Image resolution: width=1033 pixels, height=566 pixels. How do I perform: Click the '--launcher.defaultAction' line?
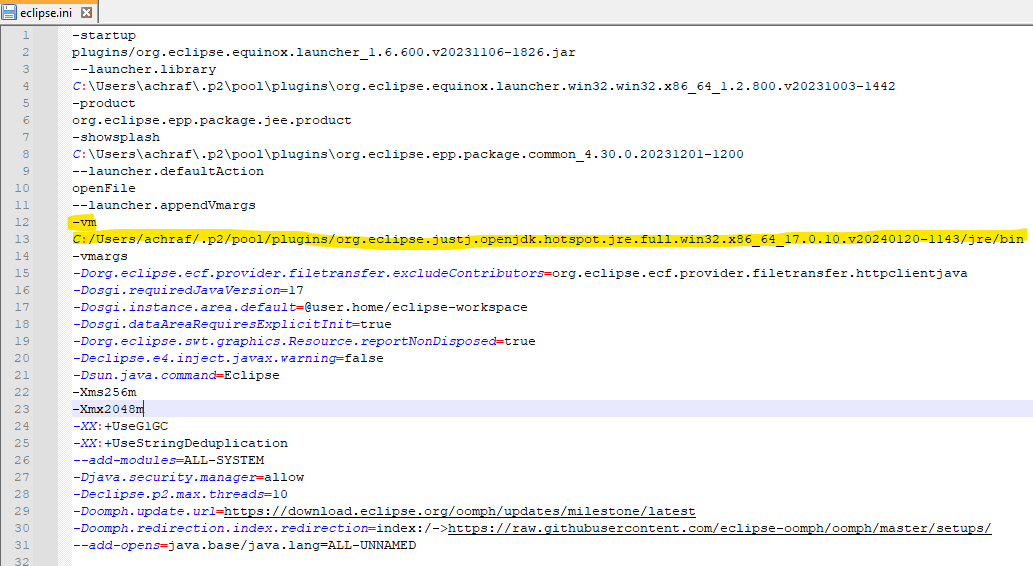168,171
